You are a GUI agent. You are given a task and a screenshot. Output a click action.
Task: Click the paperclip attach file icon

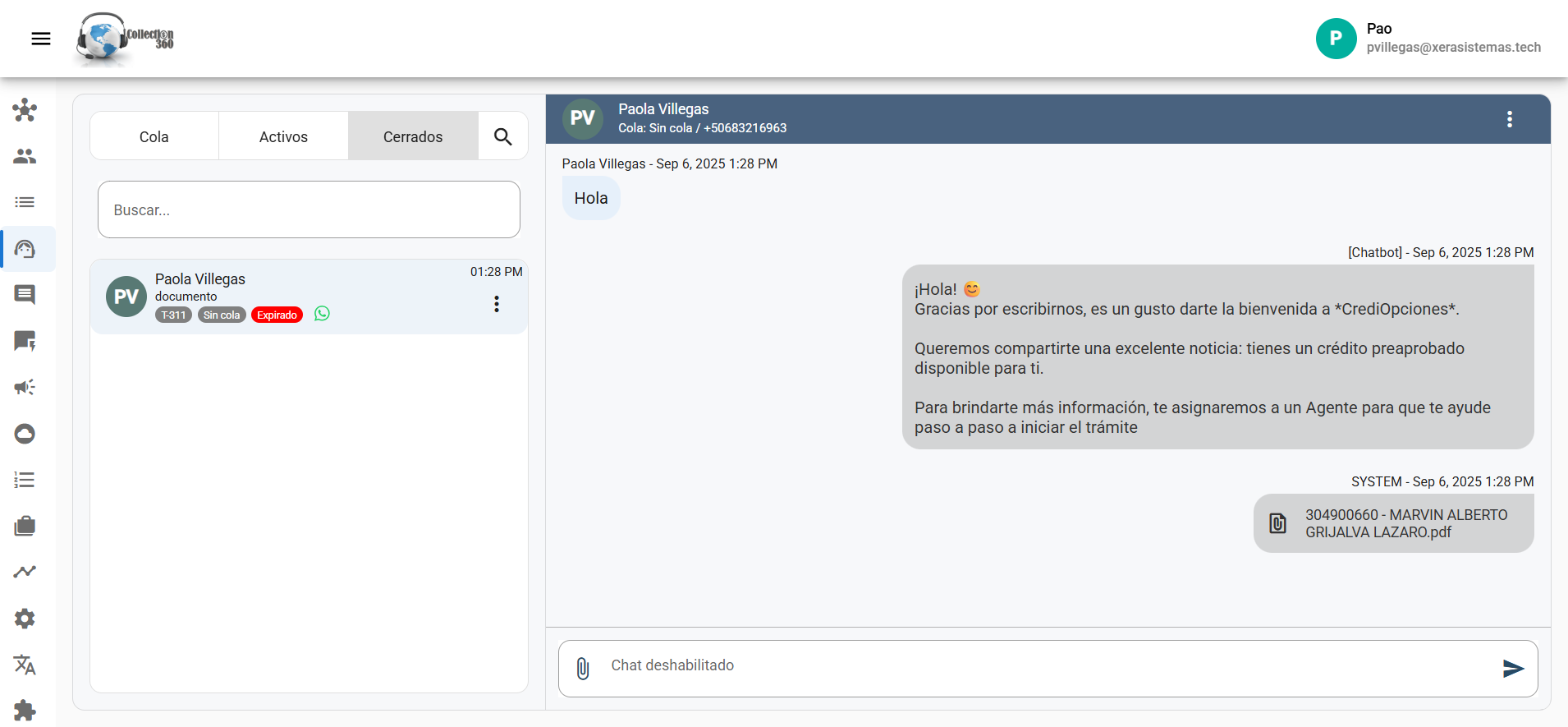583,669
